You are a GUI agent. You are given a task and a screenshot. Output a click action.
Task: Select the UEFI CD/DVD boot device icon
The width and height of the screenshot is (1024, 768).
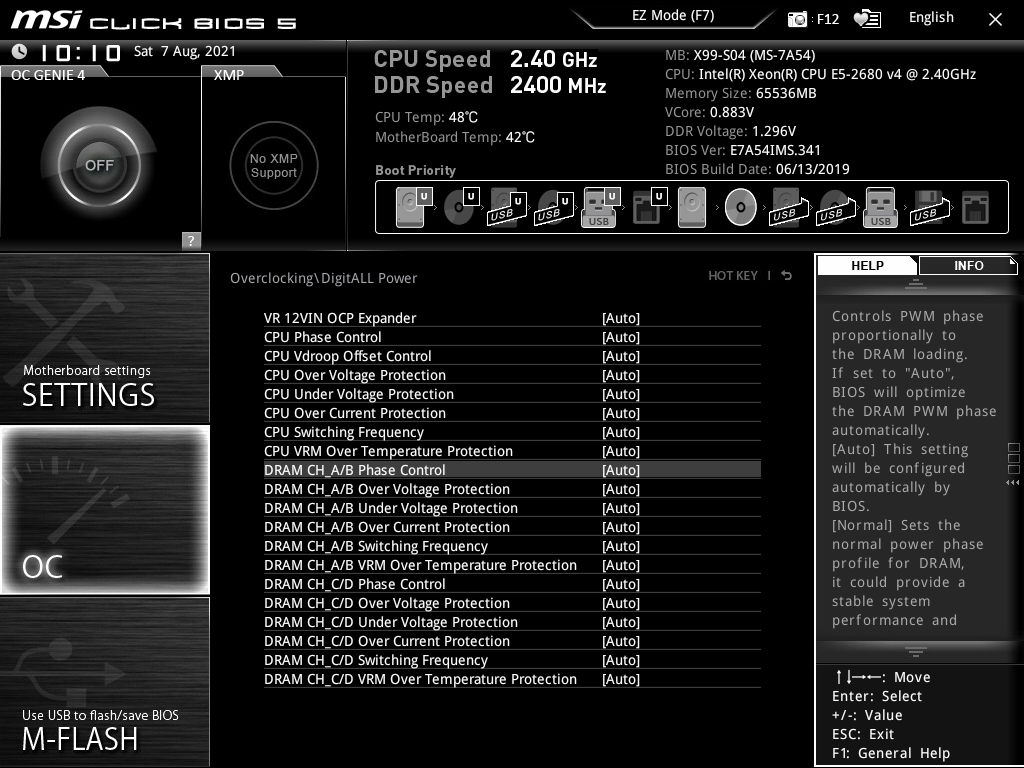pos(461,207)
